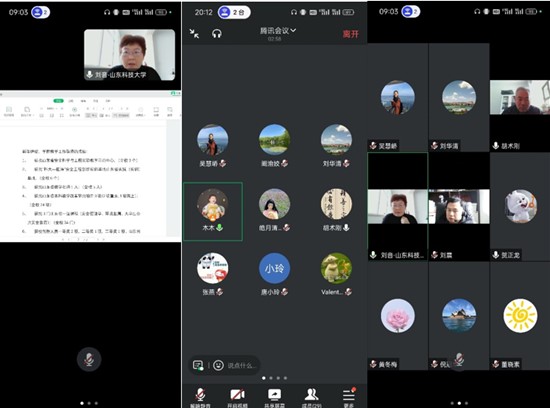550x408 pixels.
Task: Tap 张燕's panda avatar
Action: (213, 268)
